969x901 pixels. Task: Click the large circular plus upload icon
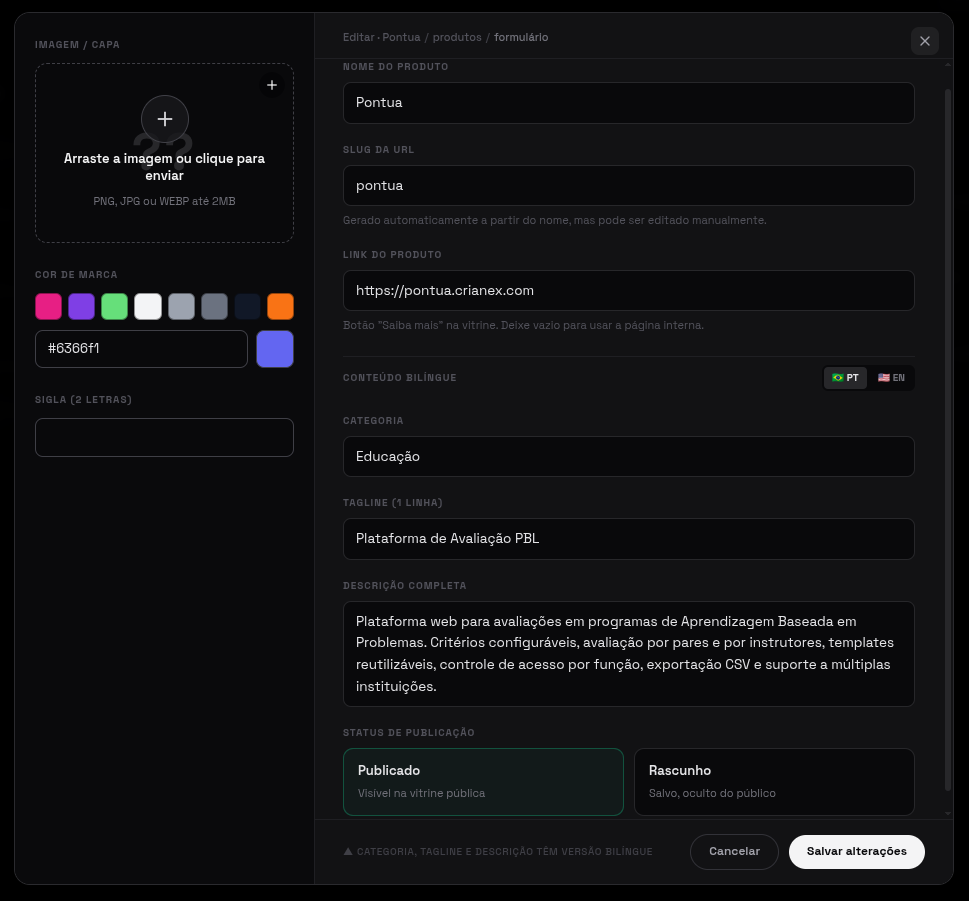165,119
